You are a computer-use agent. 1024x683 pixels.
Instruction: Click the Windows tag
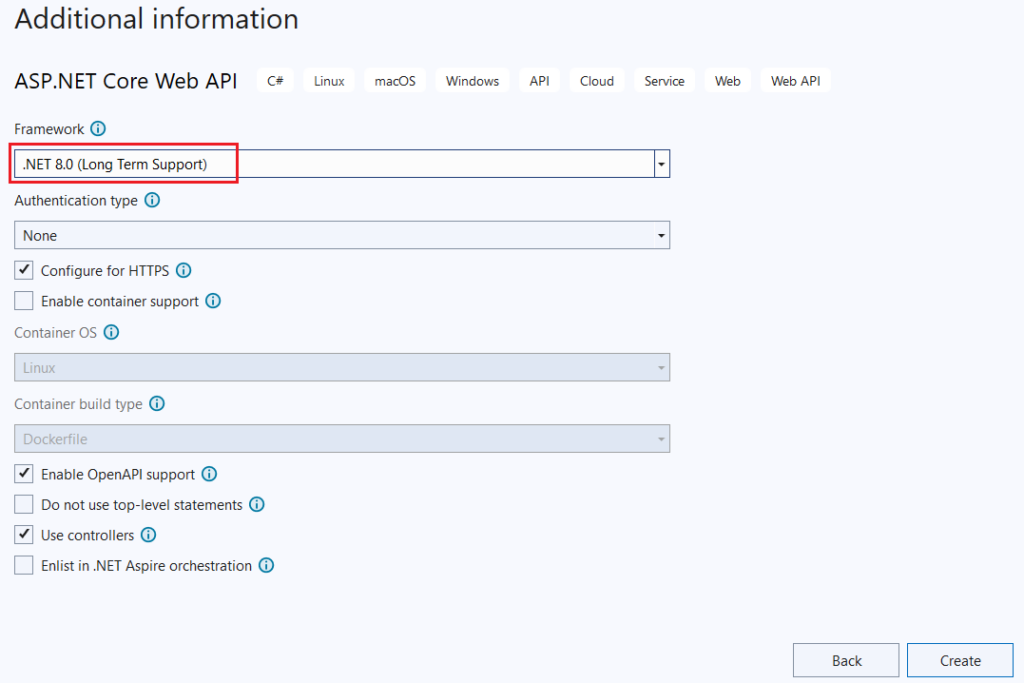click(472, 81)
